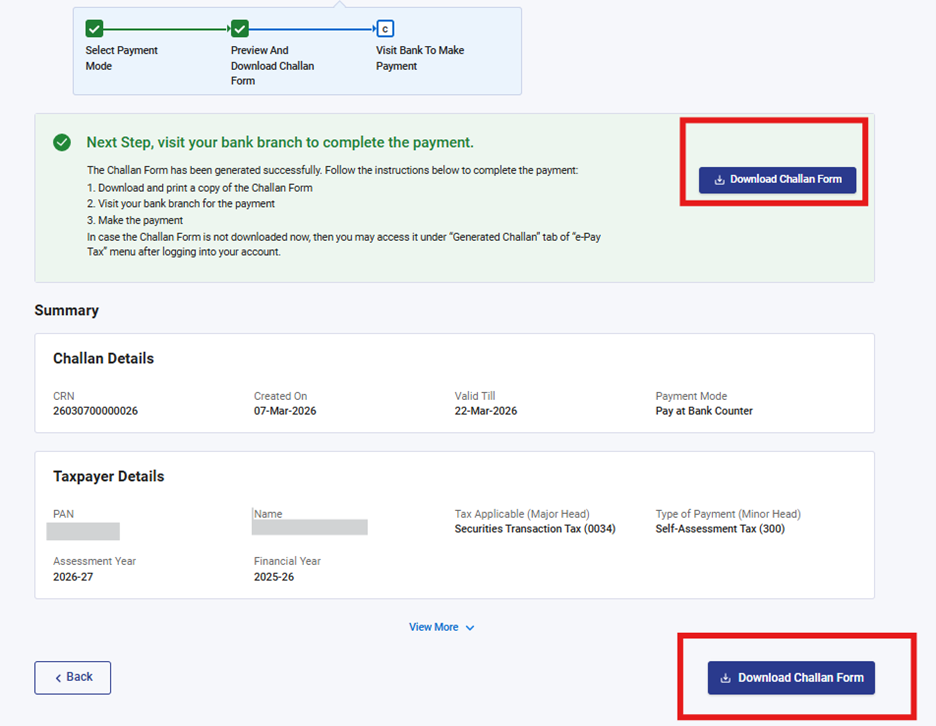Click the CRN number 26030700000026
The height and width of the screenshot is (726, 936).
(95, 411)
